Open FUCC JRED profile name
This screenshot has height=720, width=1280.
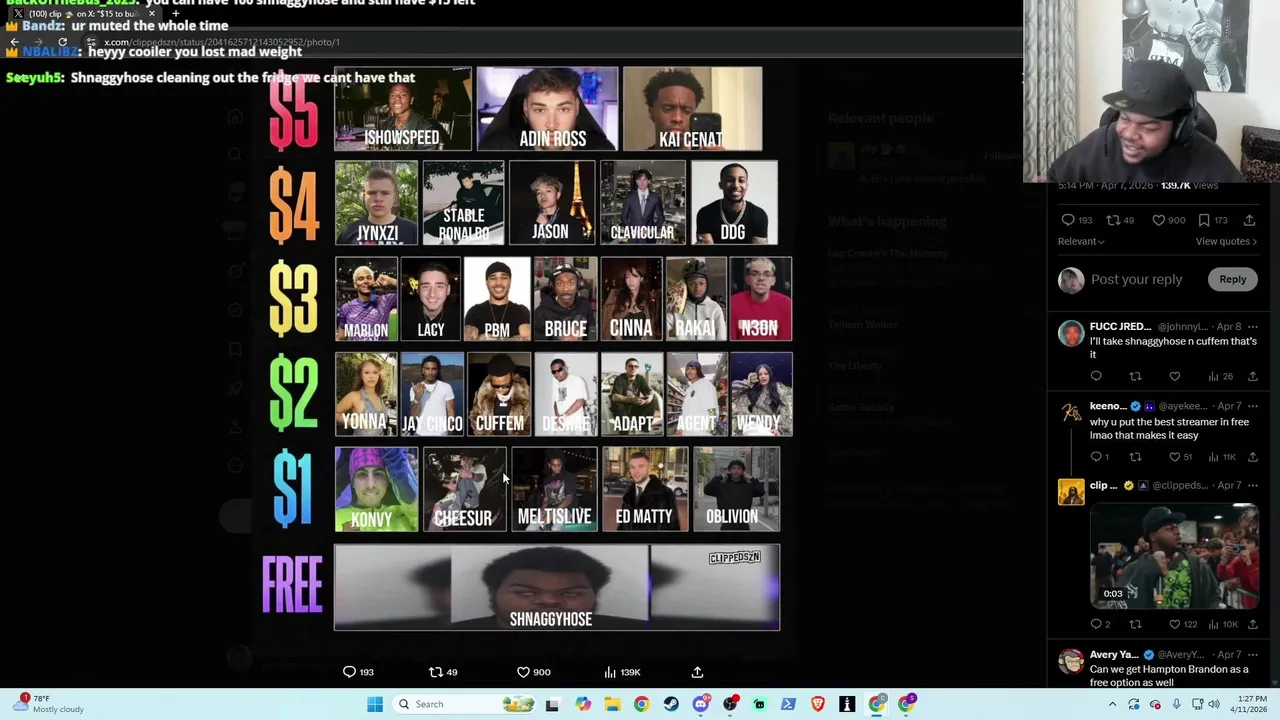pyautogui.click(x=1120, y=327)
